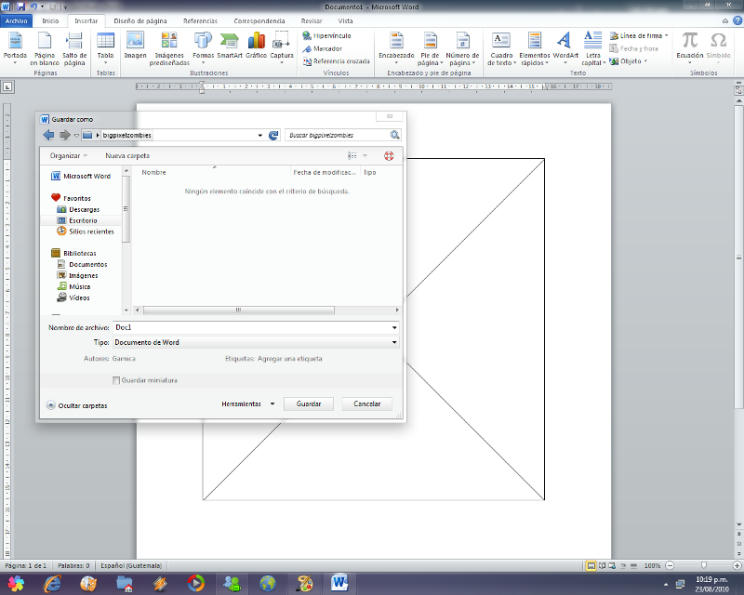Click Agregar una etiqueta tags field

290,359
